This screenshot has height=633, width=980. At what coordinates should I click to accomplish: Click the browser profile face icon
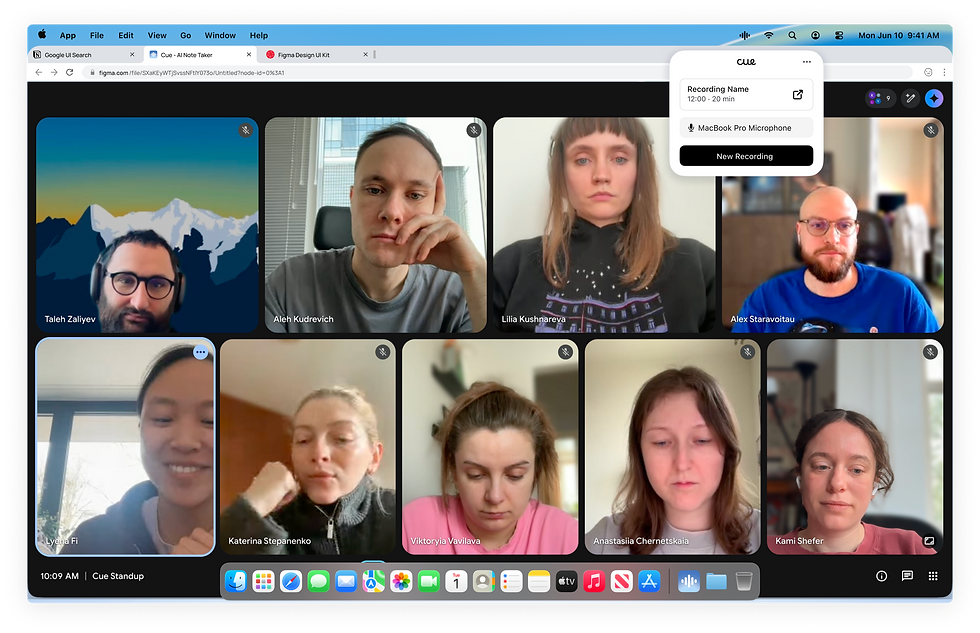coord(928,72)
